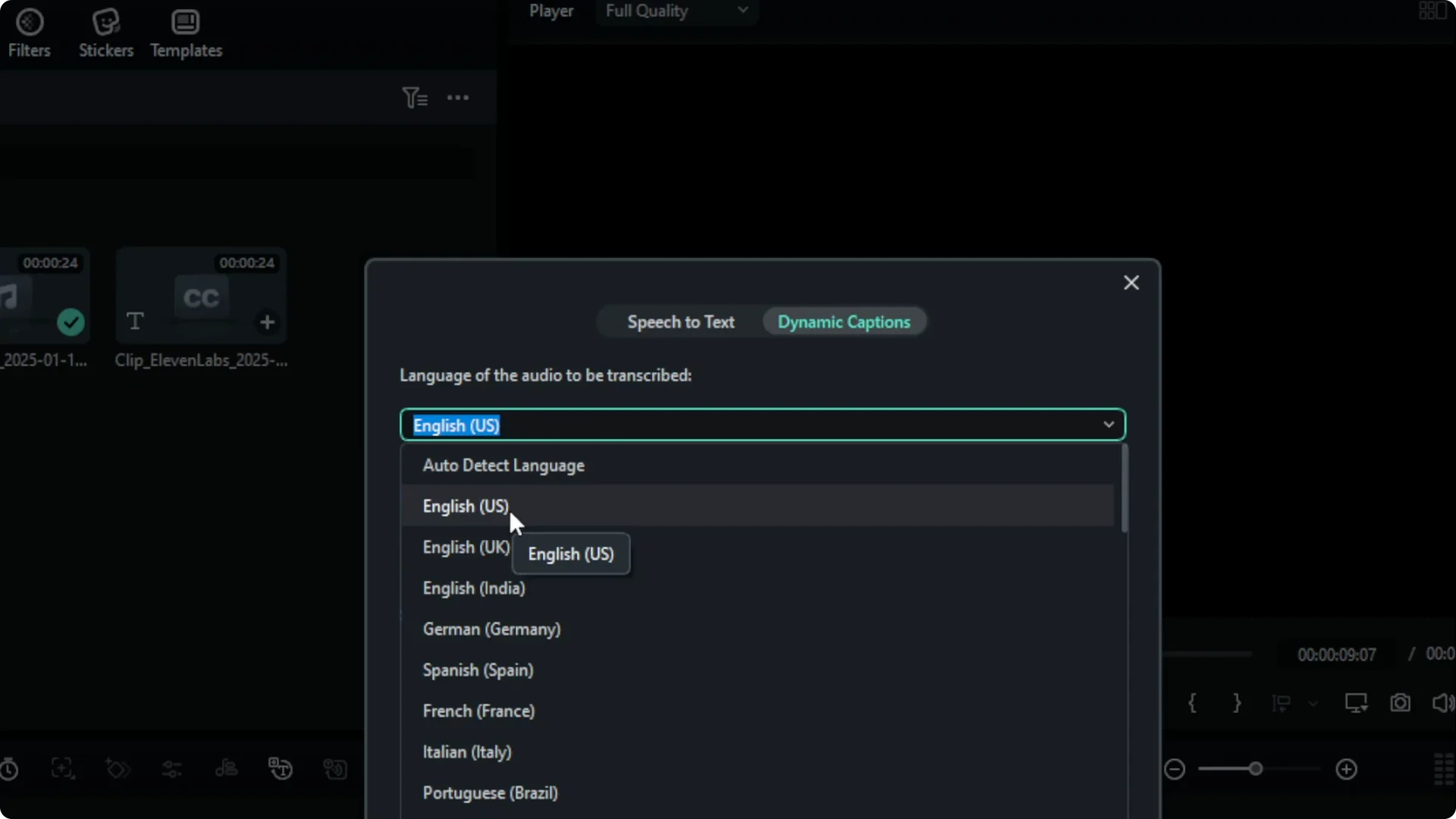The width and height of the screenshot is (1456, 819).
Task: Click the player layout grid icon
Action: click(1432, 11)
